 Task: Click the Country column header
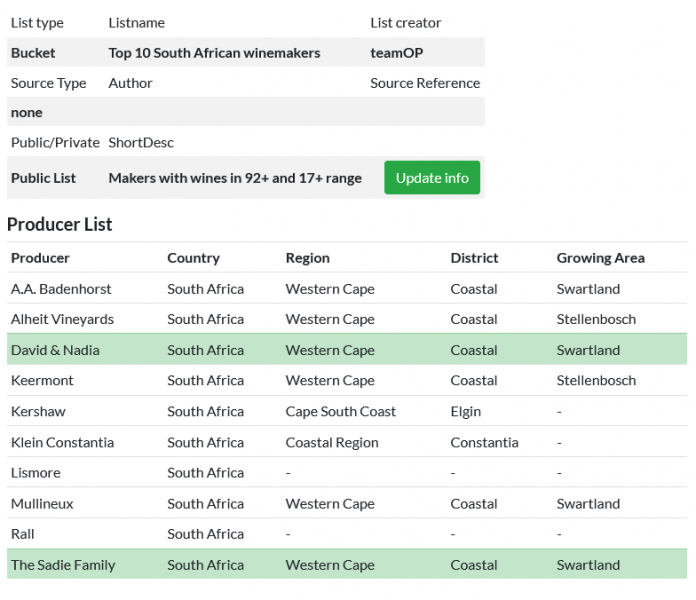click(x=193, y=258)
